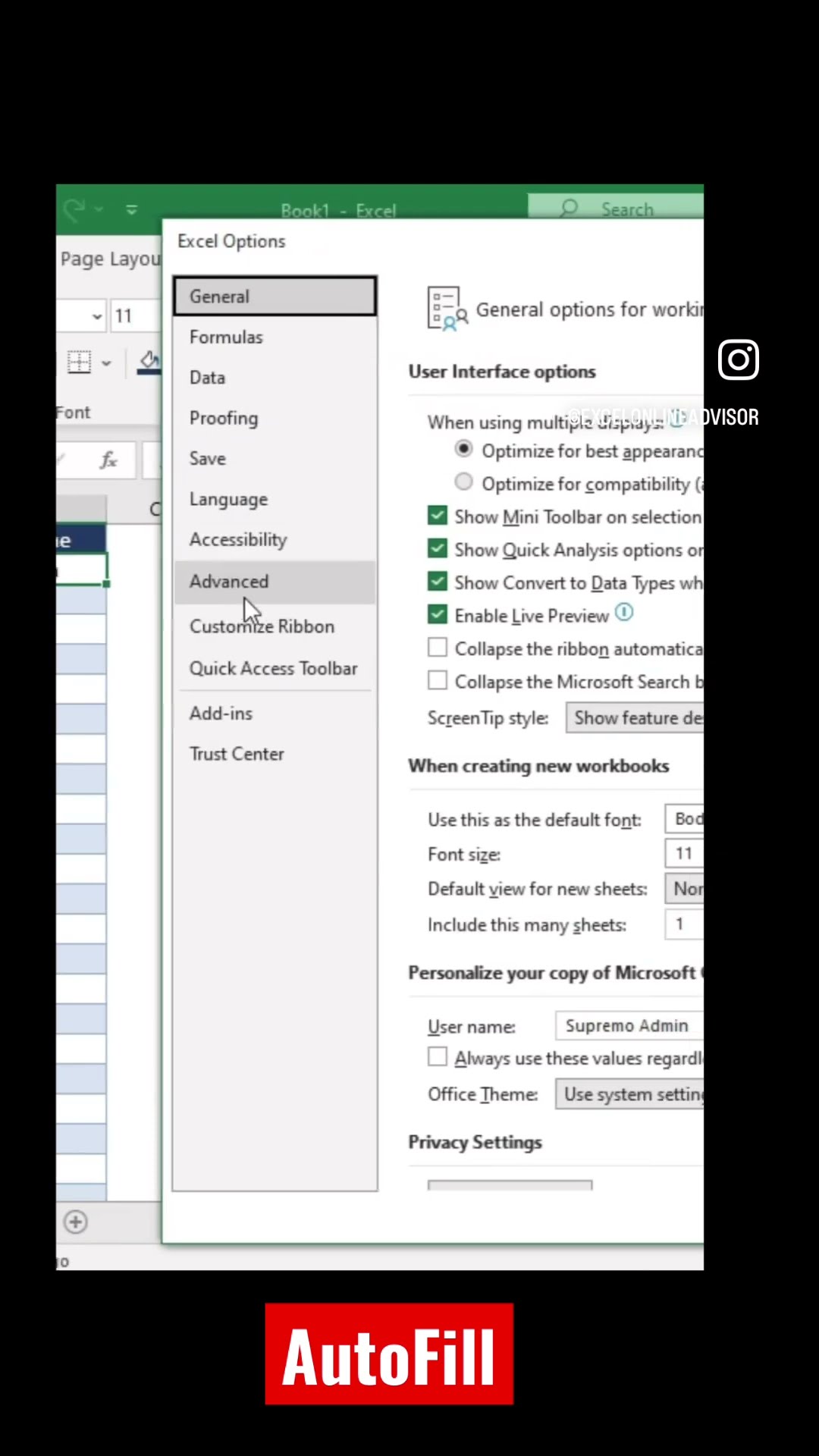The image size is (819, 1456).
Task: Add a new sheet with plus icon
Action: (x=75, y=1222)
